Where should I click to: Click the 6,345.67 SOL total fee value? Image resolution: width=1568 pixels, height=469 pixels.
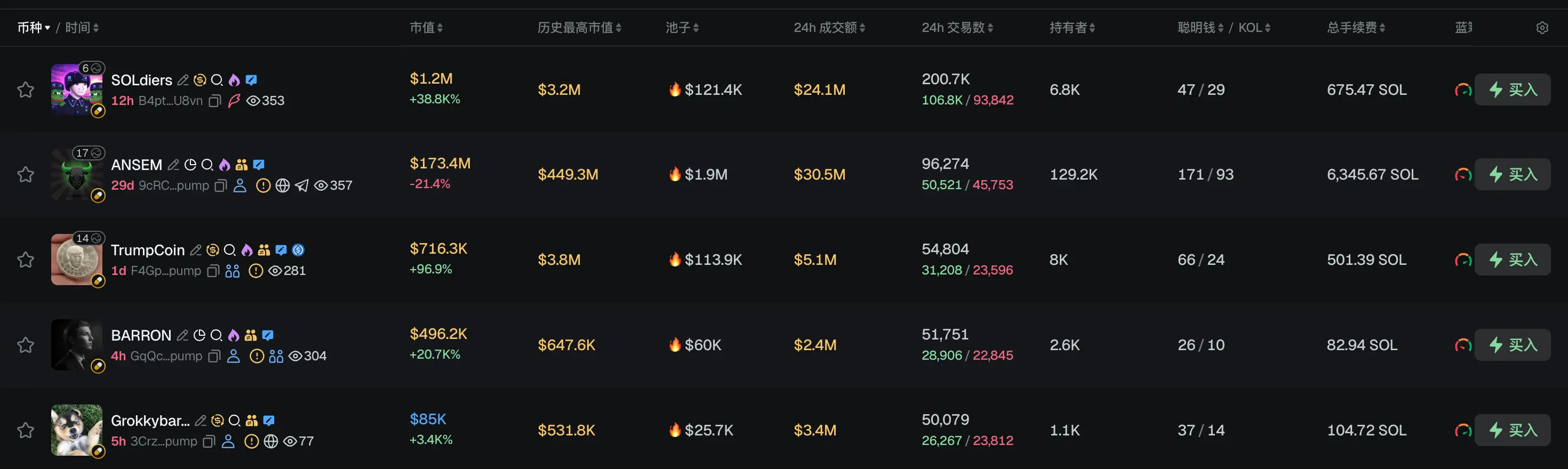click(x=1373, y=175)
